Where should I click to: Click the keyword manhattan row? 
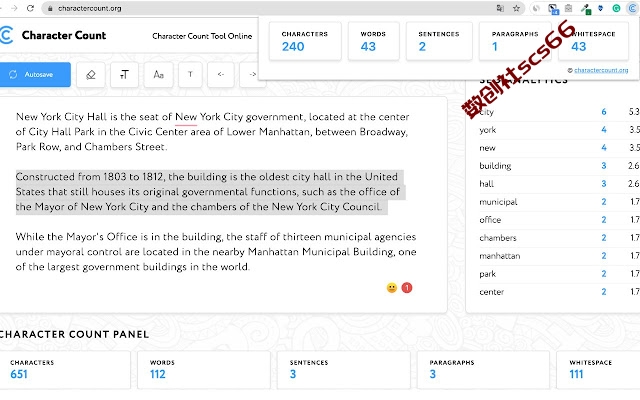point(559,256)
